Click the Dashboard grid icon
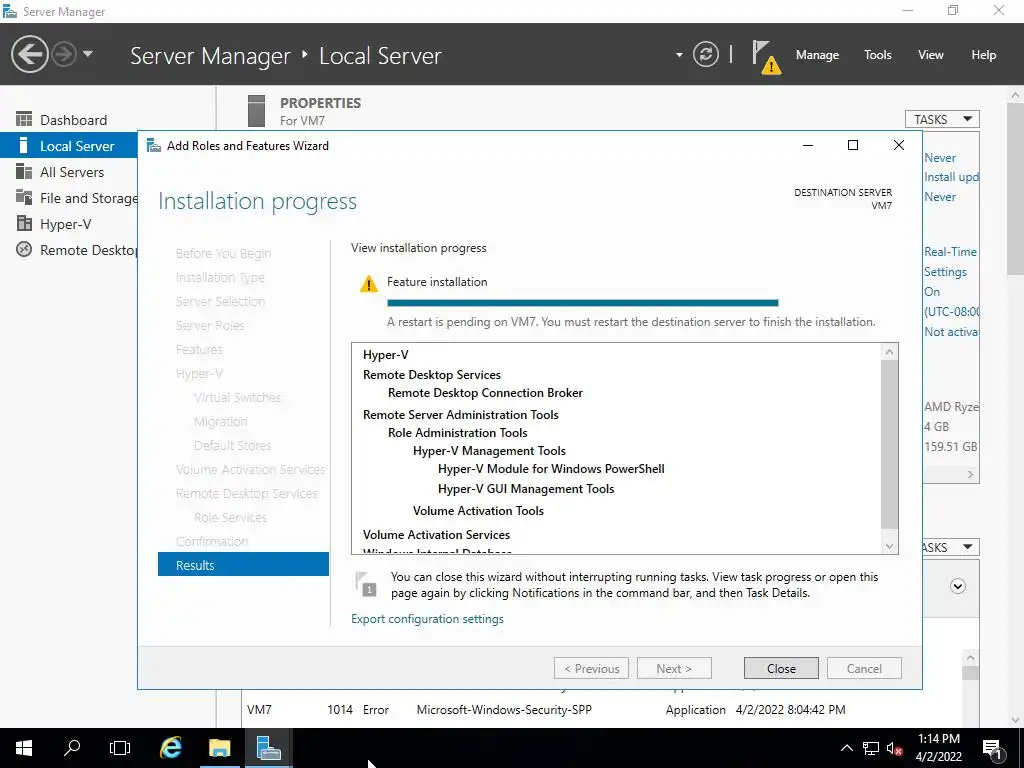This screenshot has height=768, width=1024. tap(24, 119)
